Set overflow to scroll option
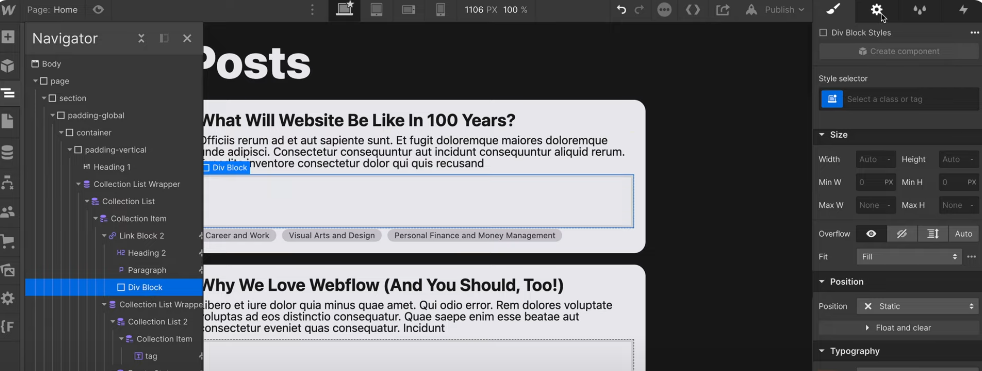Screen dimensions: 982x371 click(x=933, y=234)
